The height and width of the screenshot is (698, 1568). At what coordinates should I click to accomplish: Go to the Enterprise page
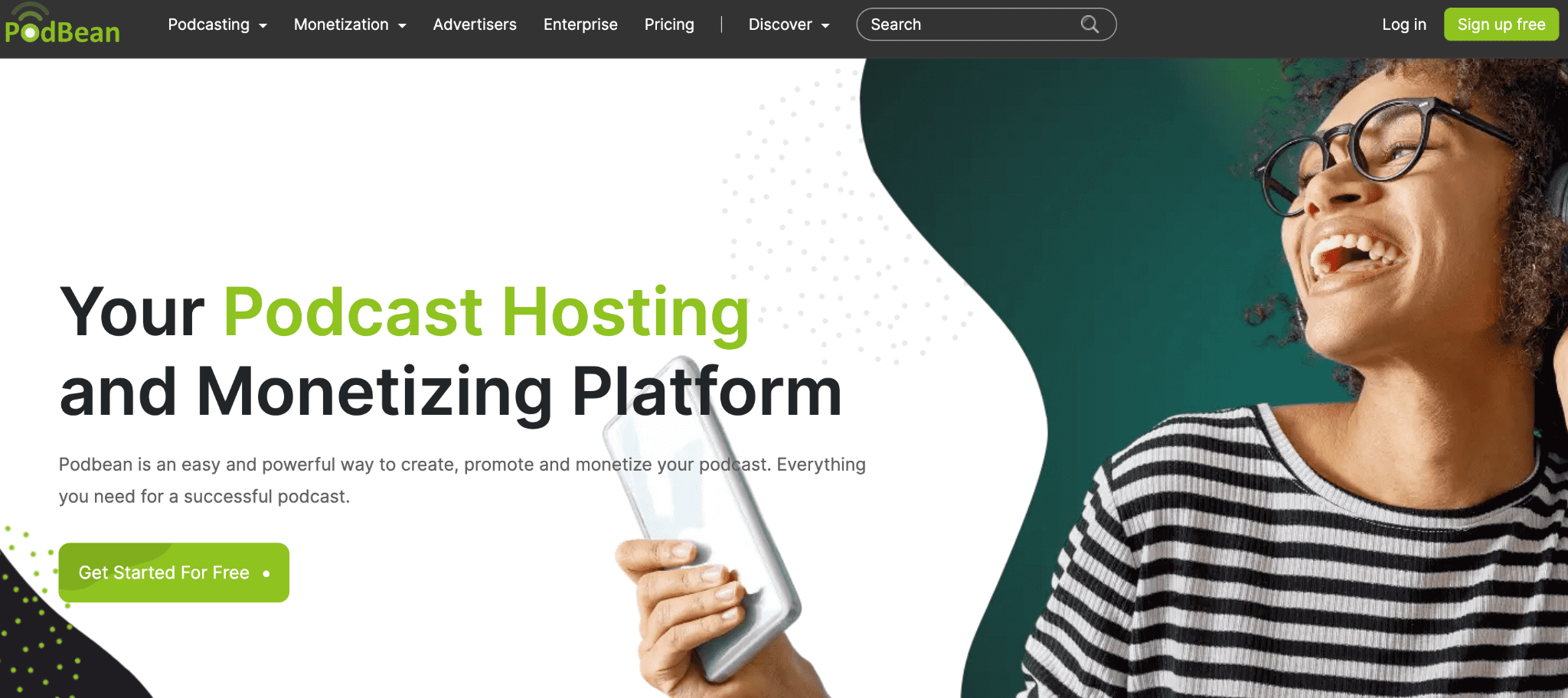[580, 24]
